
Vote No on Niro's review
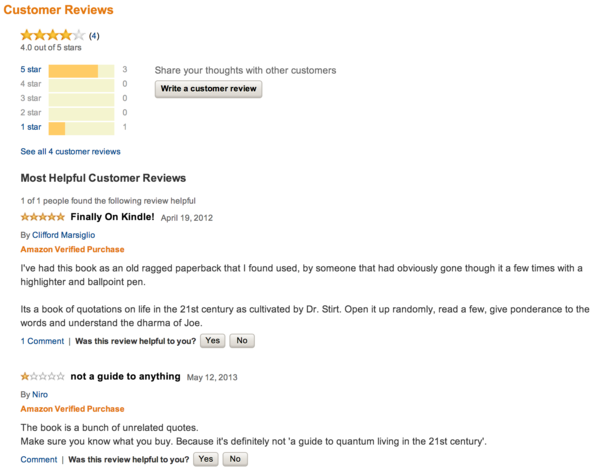[x=235, y=459]
